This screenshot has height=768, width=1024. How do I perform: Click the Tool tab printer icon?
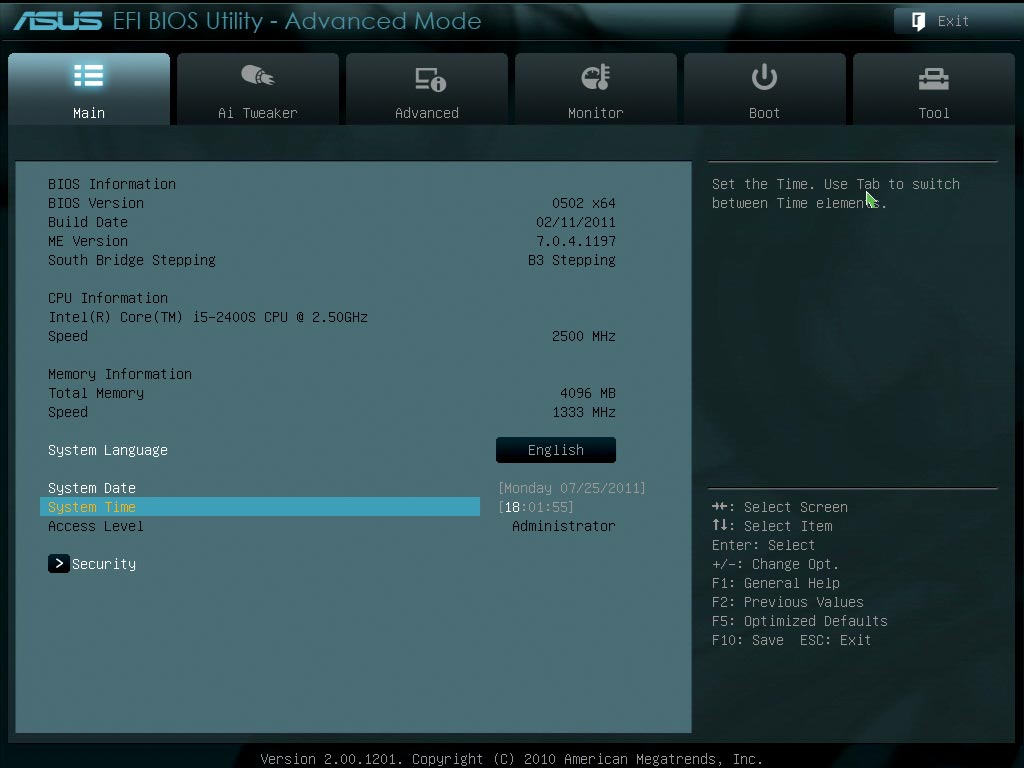tap(933, 79)
